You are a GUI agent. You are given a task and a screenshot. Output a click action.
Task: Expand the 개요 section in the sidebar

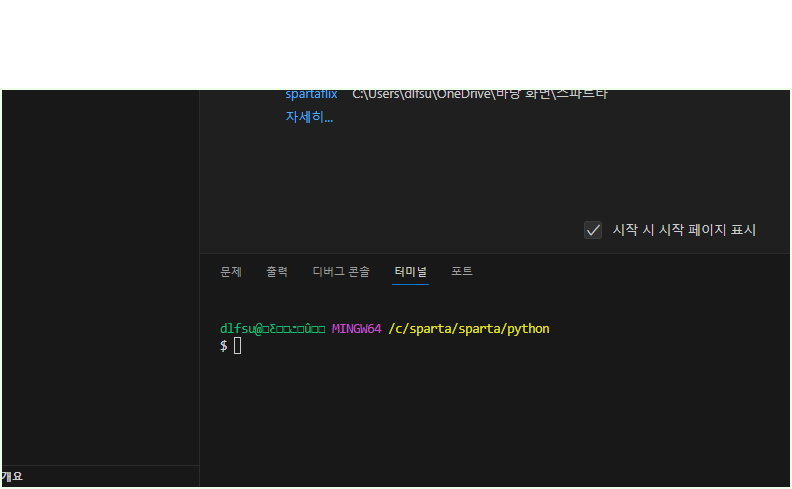pos(100,476)
